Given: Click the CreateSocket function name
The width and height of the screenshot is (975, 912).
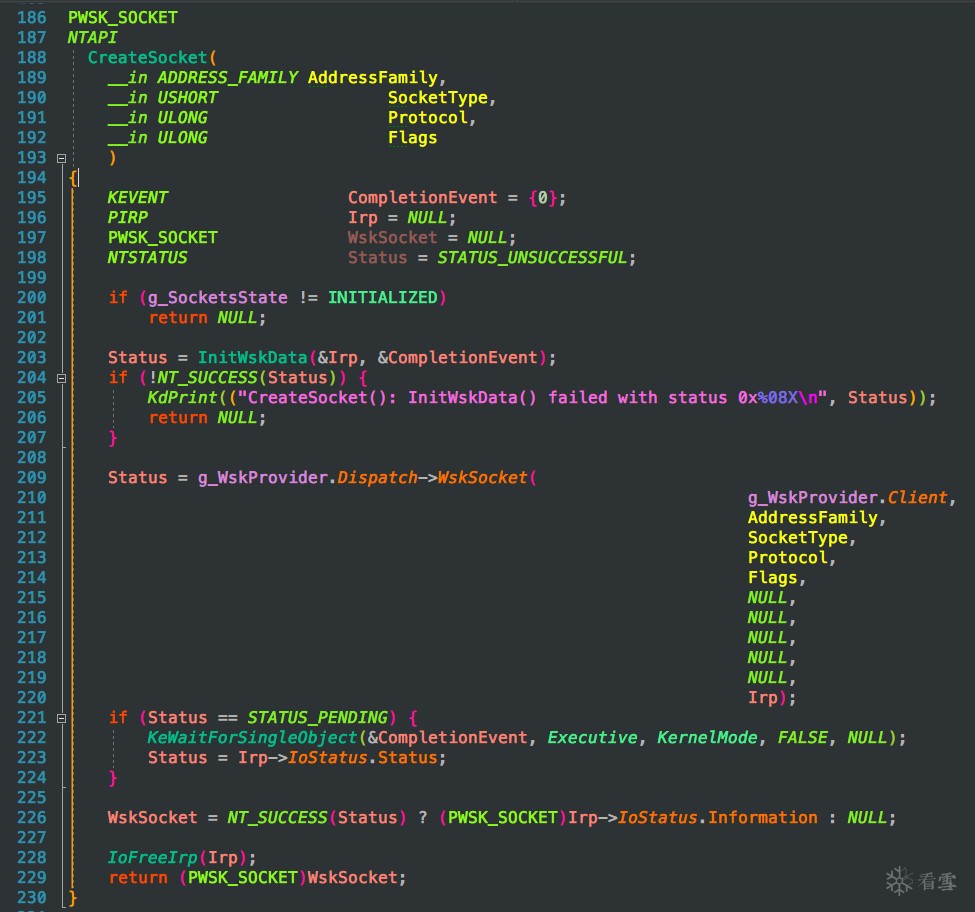Looking at the screenshot, I should click(147, 57).
